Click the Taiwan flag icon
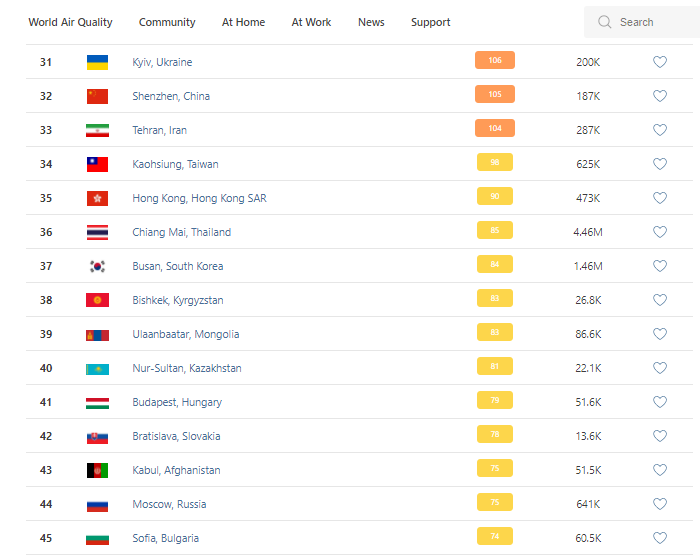 tap(97, 164)
